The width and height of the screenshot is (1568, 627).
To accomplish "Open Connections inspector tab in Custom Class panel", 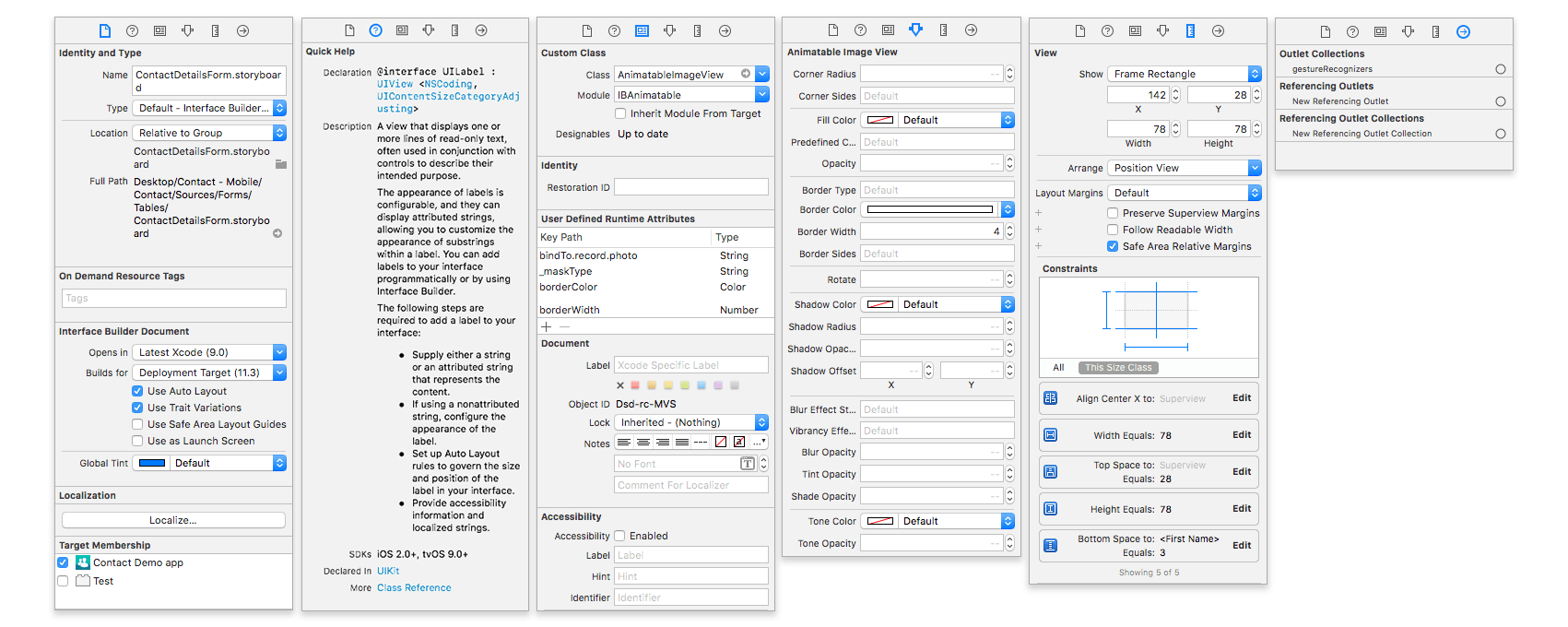I will [x=725, y=30].
